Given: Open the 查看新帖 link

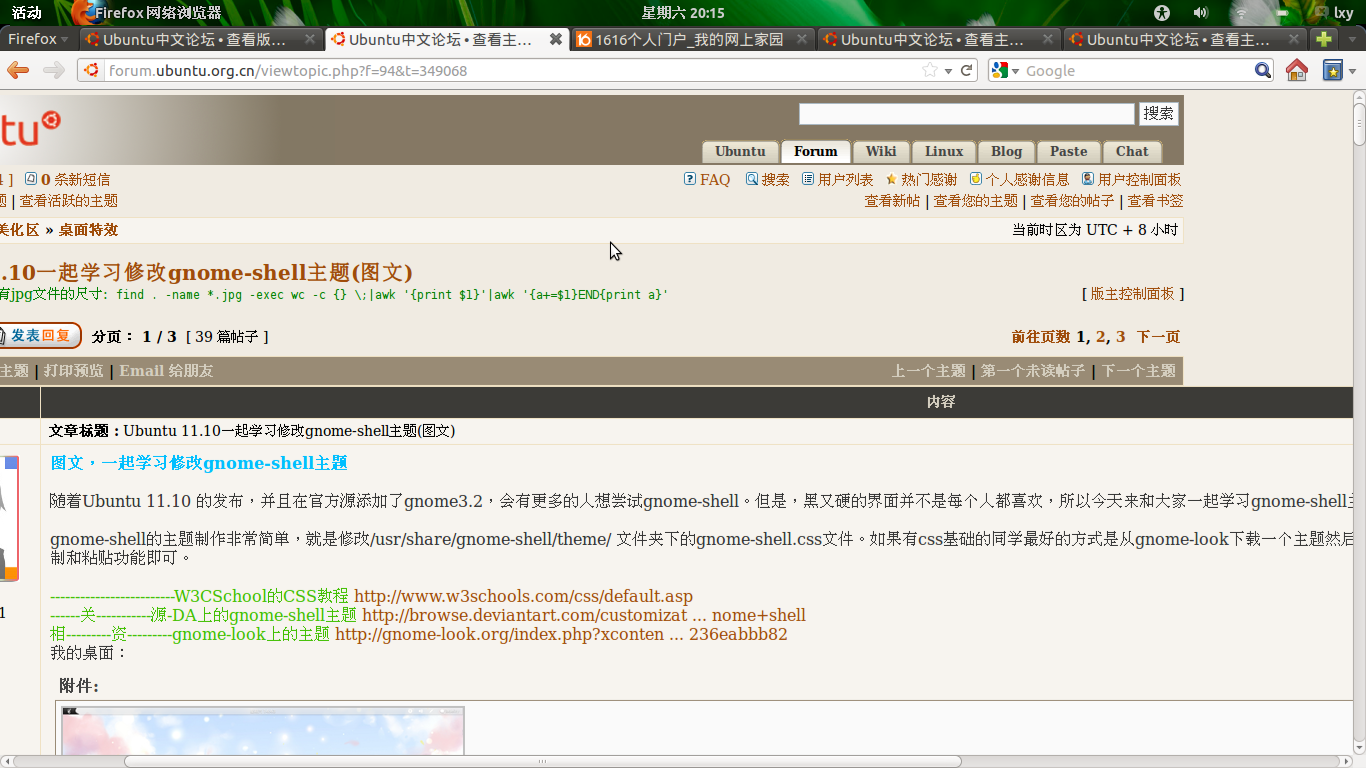Looking at the screenshot, I should pyautogui.click(x=892, y=201).
